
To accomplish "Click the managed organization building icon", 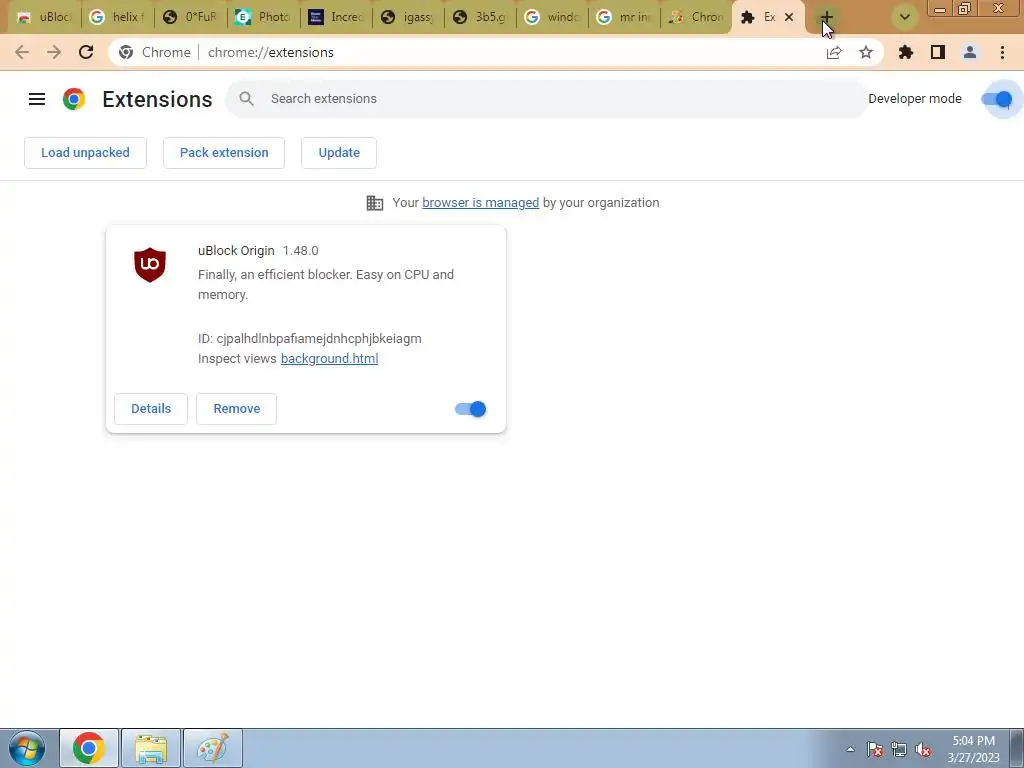I will pyautogui.click(x=375, y=203).
